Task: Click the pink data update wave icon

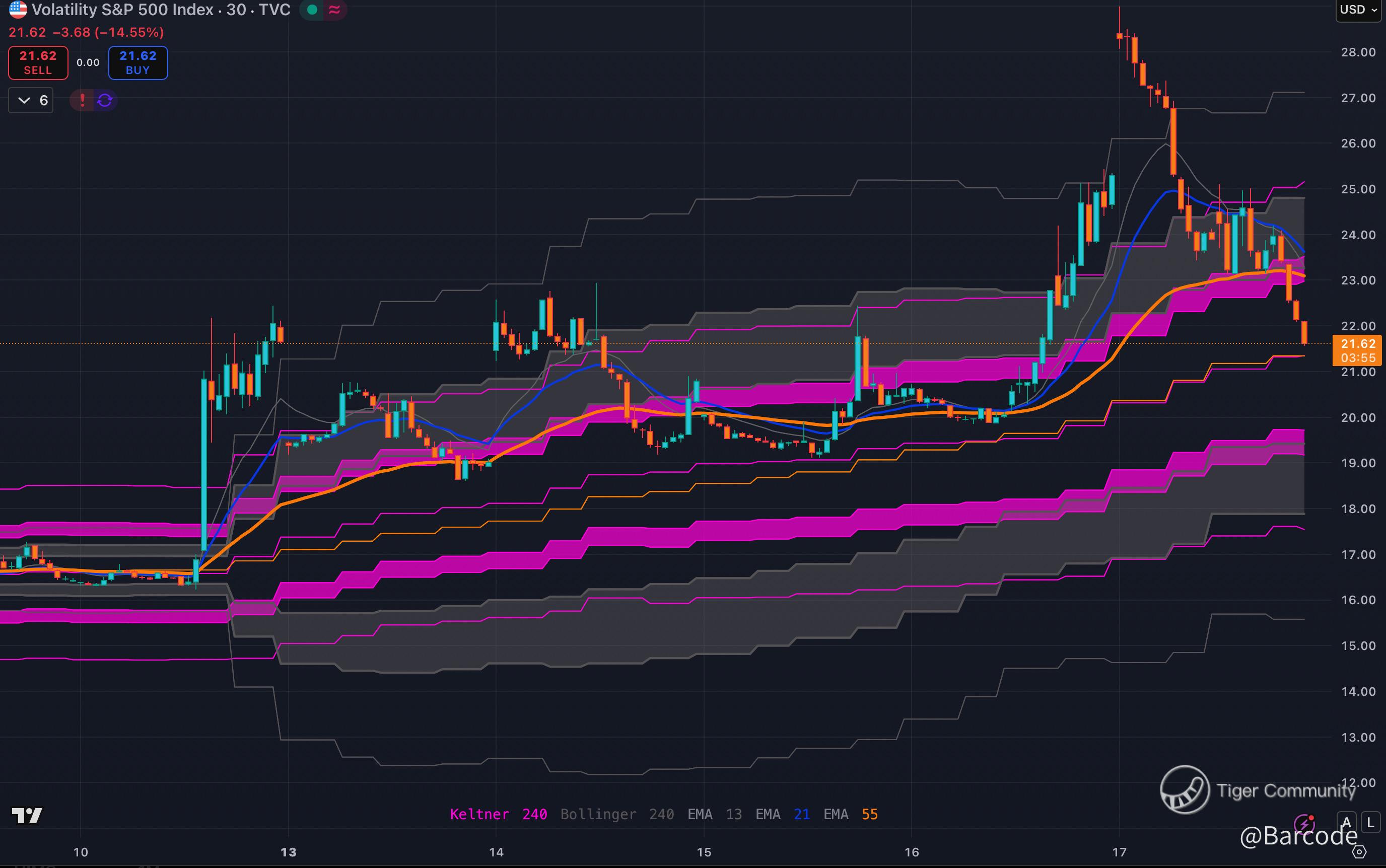Action: pos(335,10)
